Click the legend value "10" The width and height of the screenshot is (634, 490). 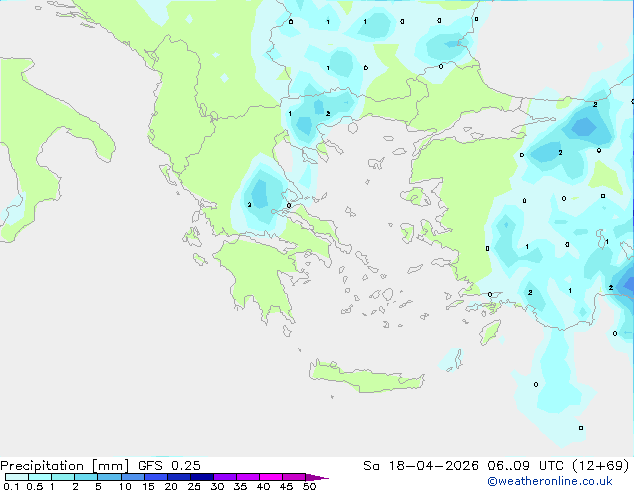125,486
